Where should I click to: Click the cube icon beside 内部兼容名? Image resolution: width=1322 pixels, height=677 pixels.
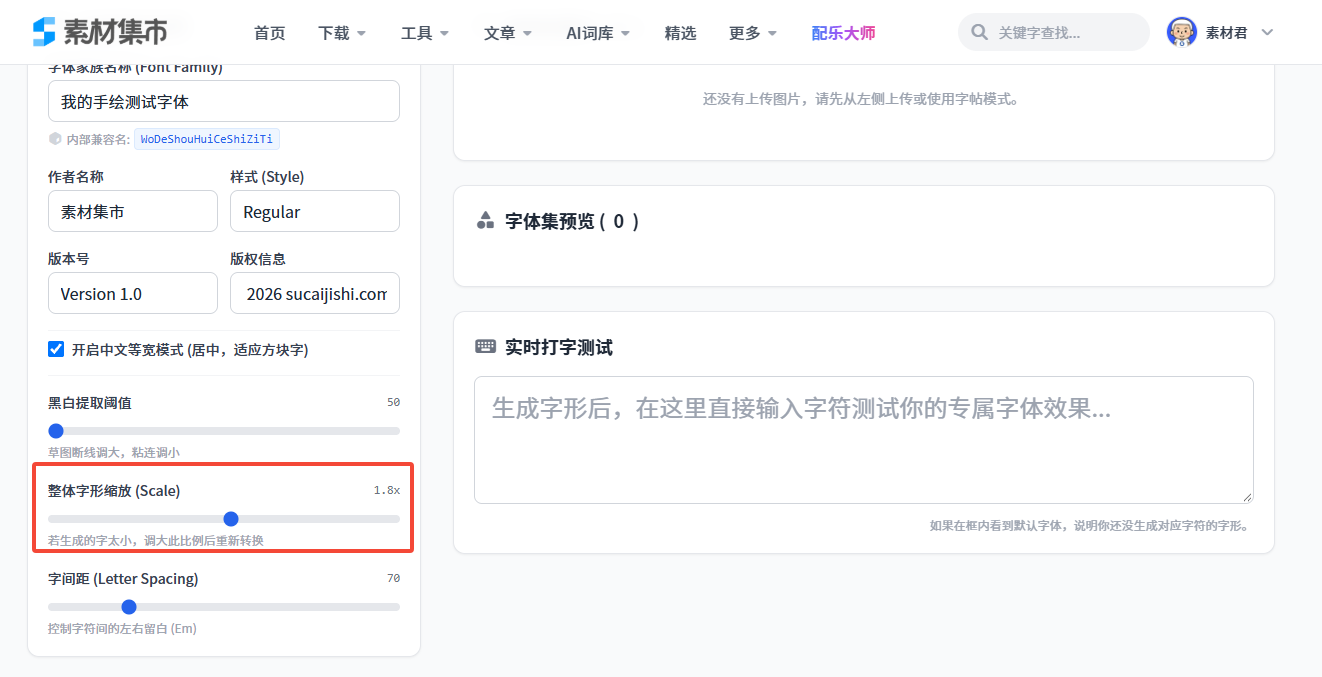[55, 139]
